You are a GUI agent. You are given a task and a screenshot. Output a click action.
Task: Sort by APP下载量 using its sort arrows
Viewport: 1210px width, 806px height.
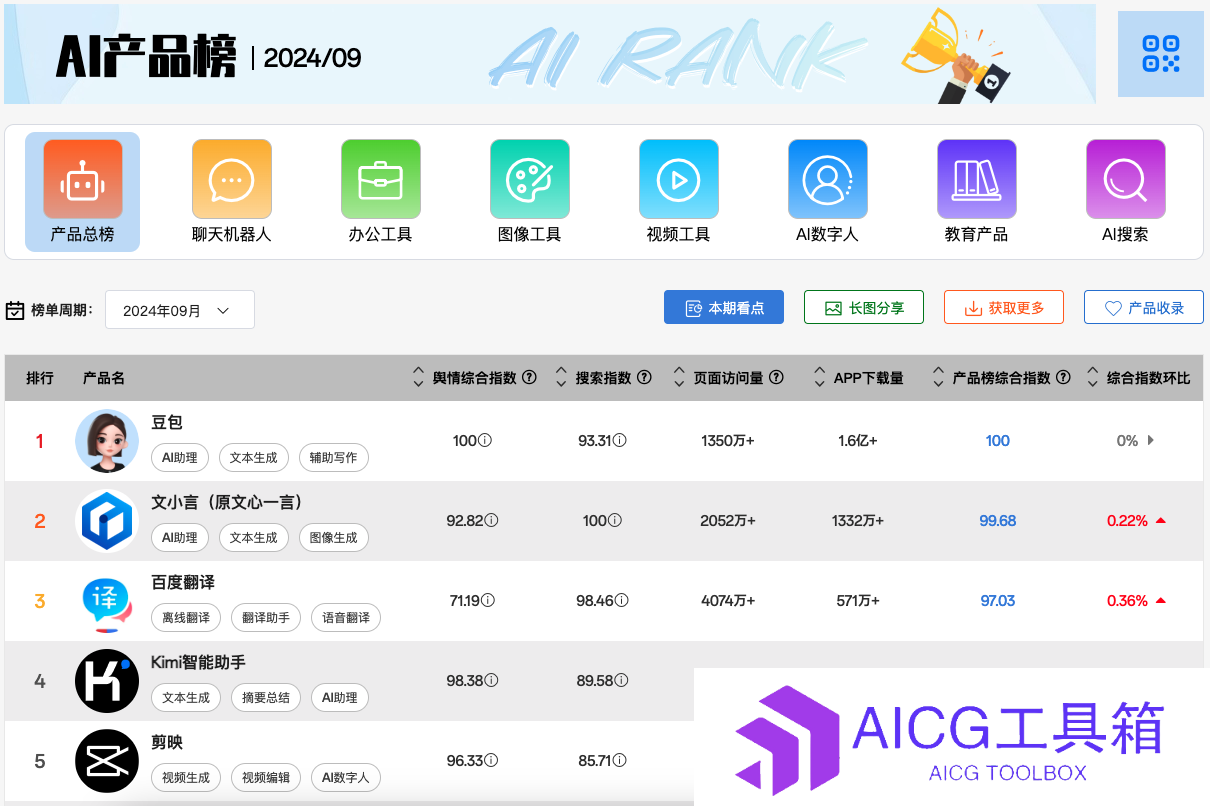tap(820, 378)
